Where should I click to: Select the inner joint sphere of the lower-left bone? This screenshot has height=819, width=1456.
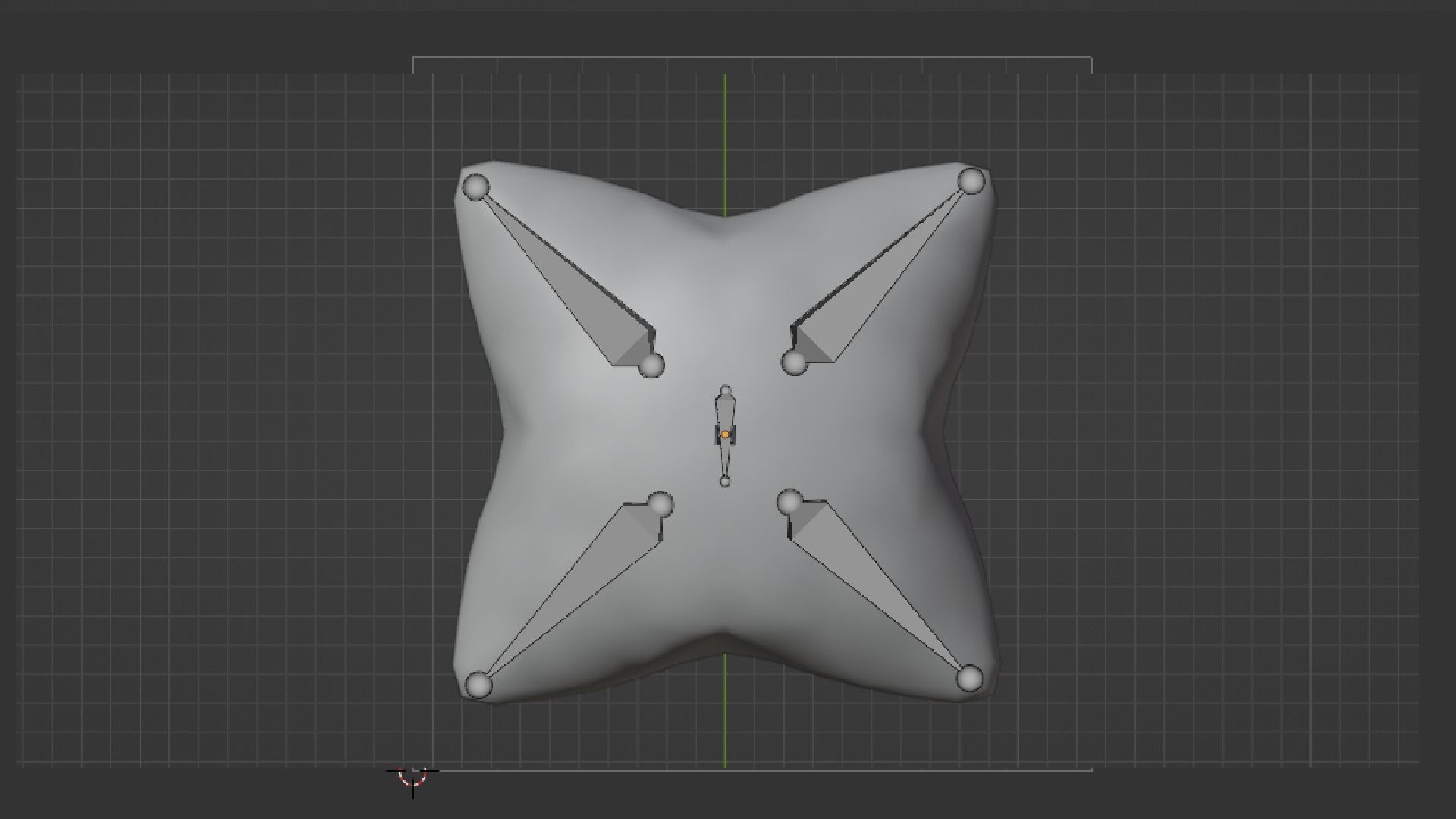pyautogui.click(x=661, y=504)
